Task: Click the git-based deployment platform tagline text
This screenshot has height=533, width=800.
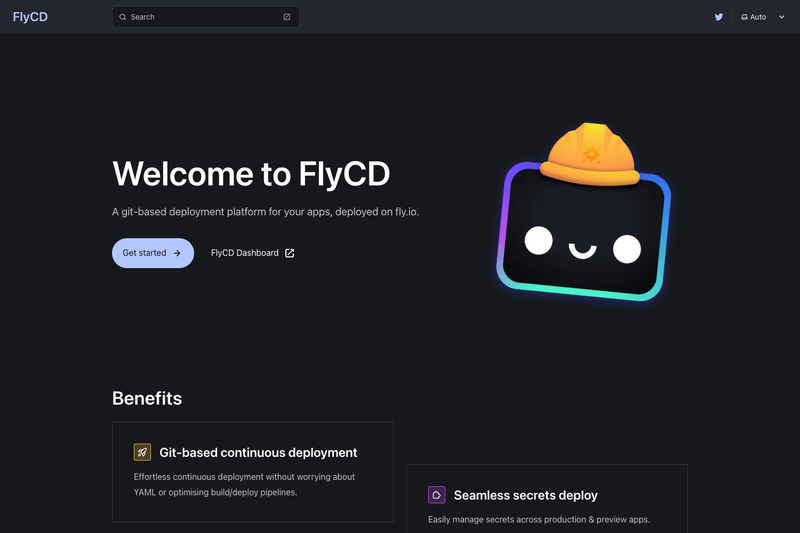Action: click(x=265, y=212)
